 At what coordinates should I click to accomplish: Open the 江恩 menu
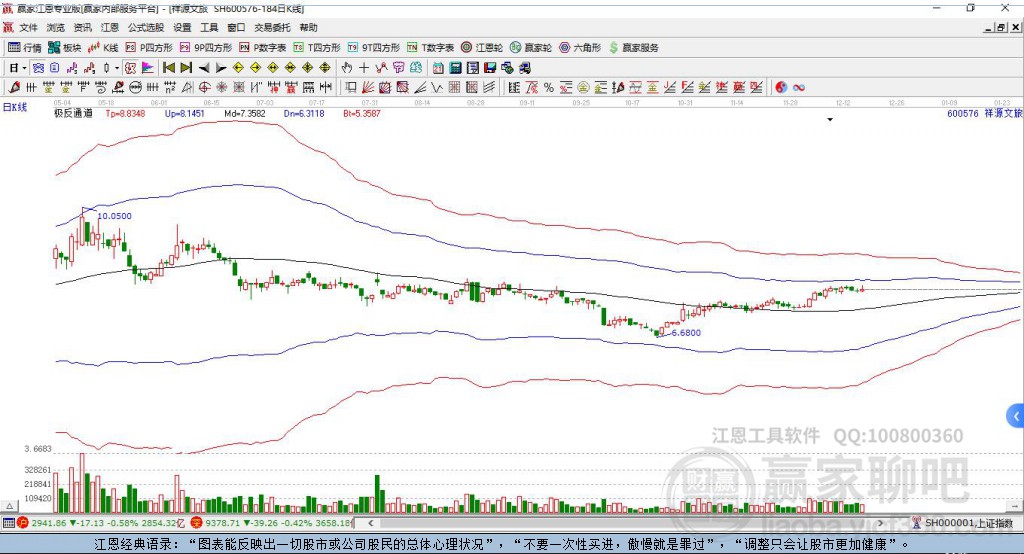[x=109, y=27]
